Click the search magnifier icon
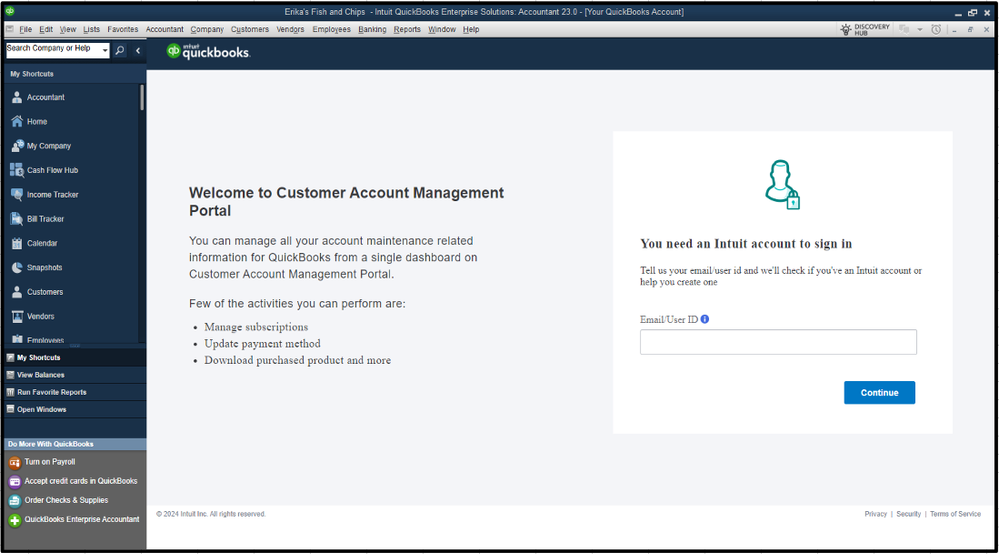This screenshot has height=554, width=999. coord(120,50)
